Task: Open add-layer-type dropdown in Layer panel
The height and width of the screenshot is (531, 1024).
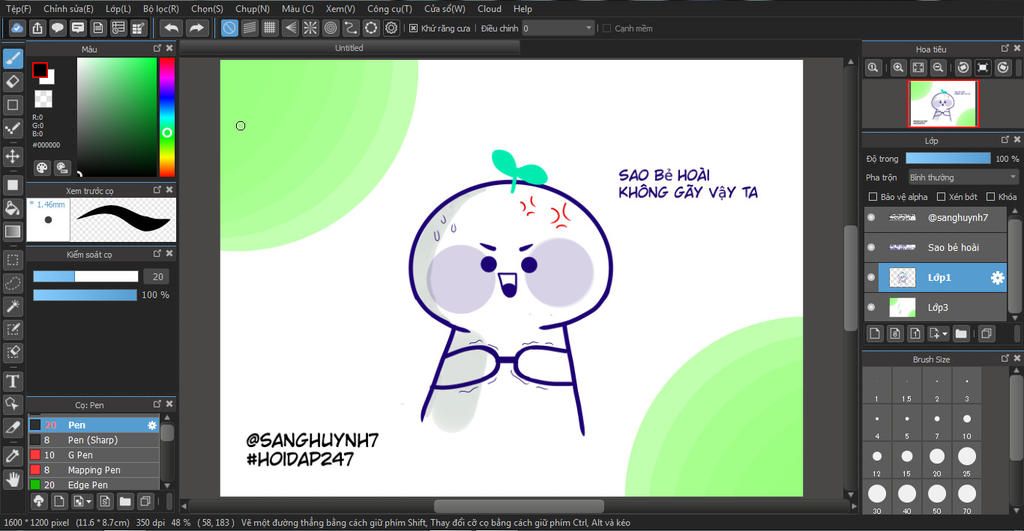Action: click(x=938, y=334)
